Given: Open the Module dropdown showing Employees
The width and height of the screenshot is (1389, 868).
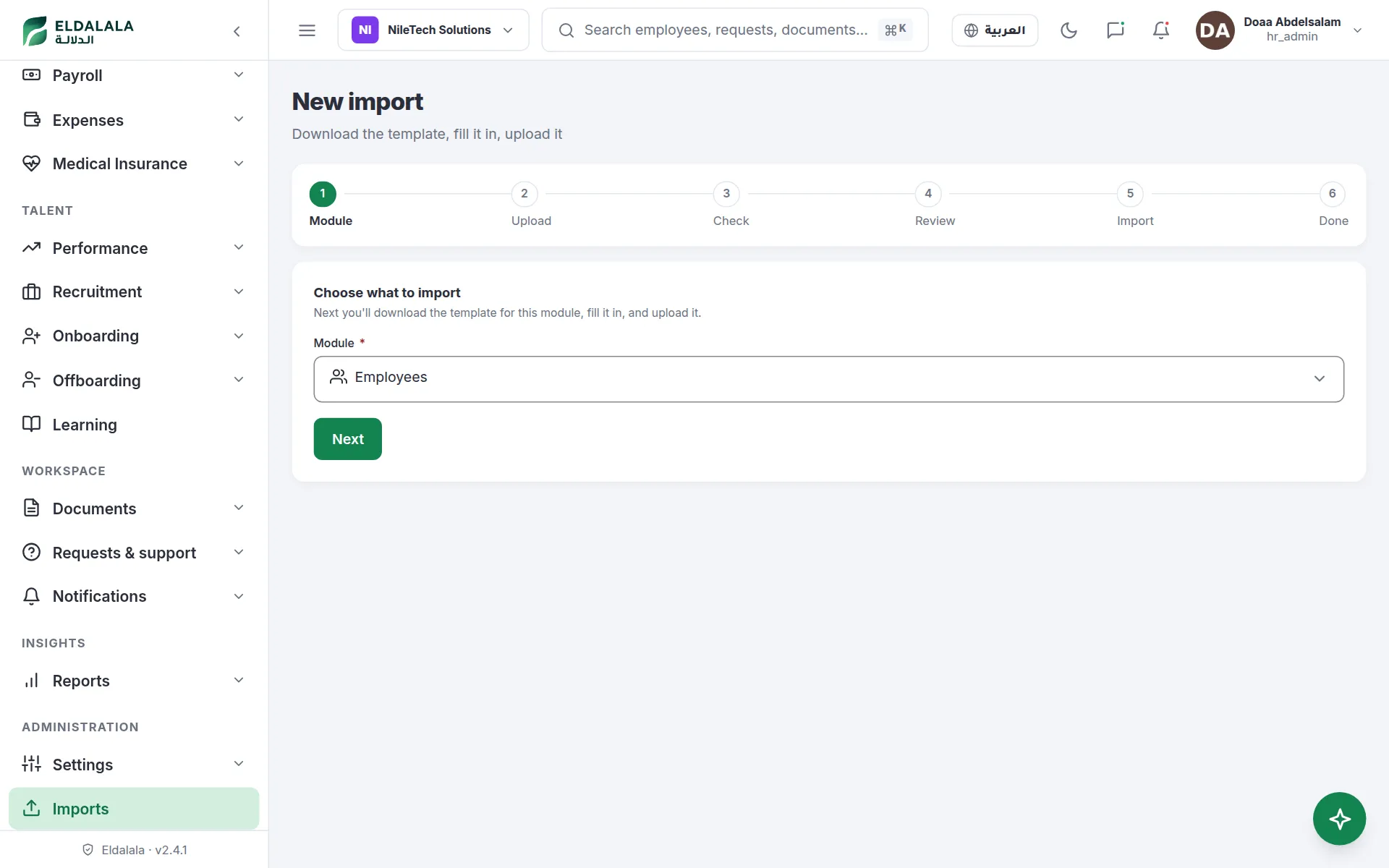Looking at the screenshot, I should 828,379.
